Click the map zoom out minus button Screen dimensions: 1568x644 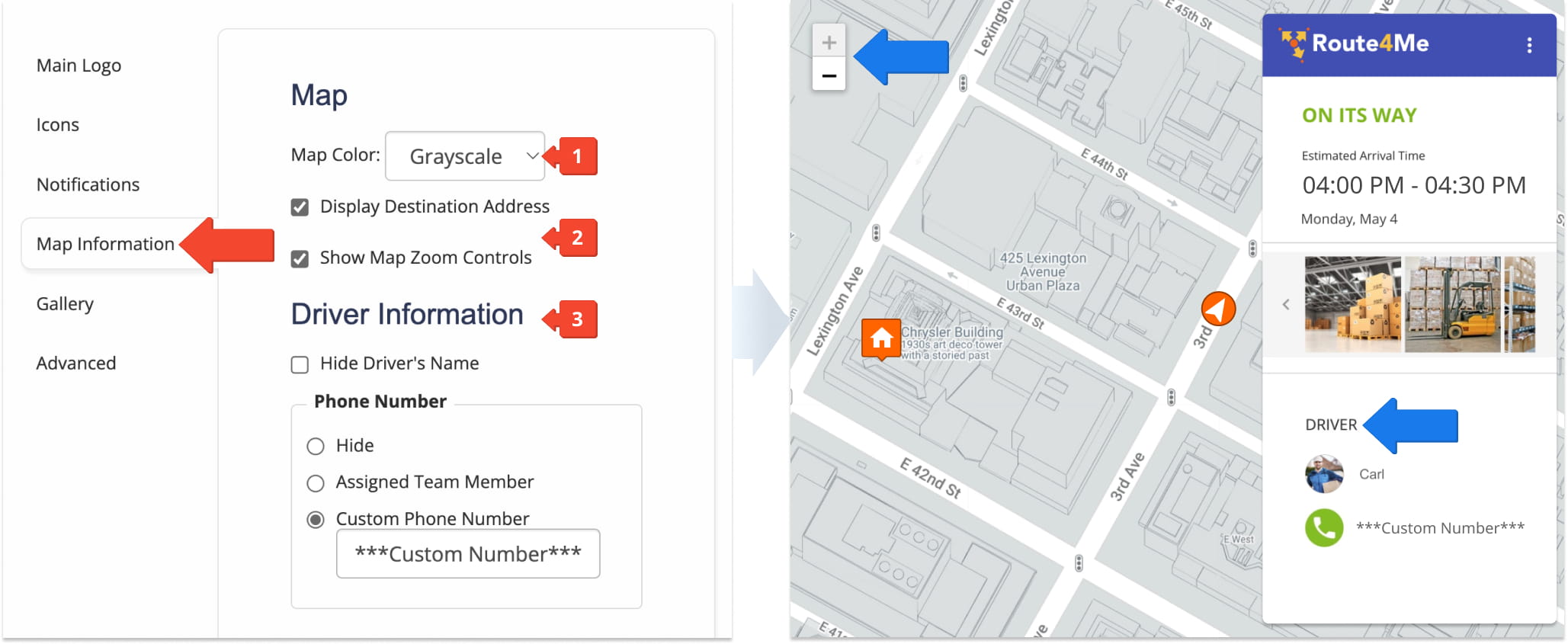click(829, 75)
